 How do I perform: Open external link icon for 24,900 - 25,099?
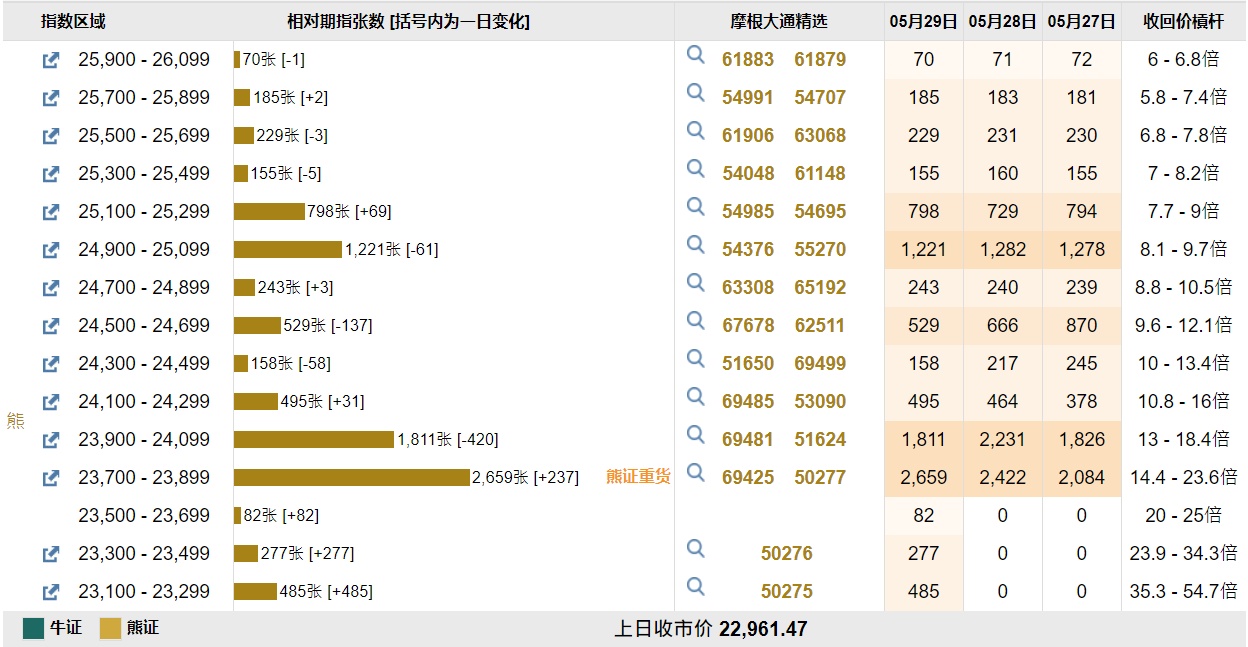click(x=51, y=250)
